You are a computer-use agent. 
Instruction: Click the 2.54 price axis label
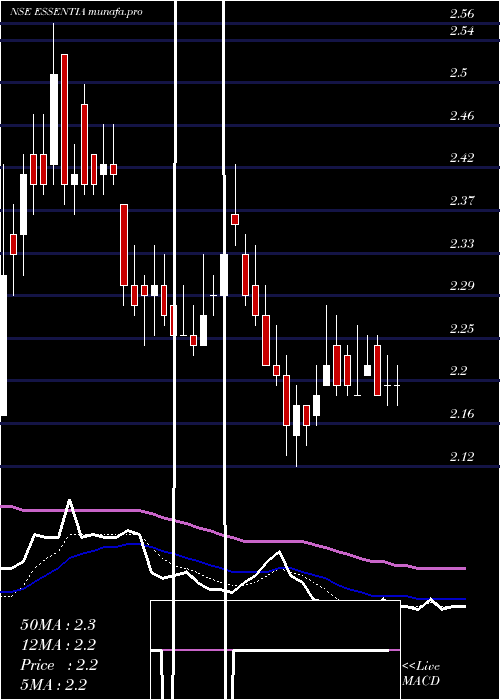[462, 31]
